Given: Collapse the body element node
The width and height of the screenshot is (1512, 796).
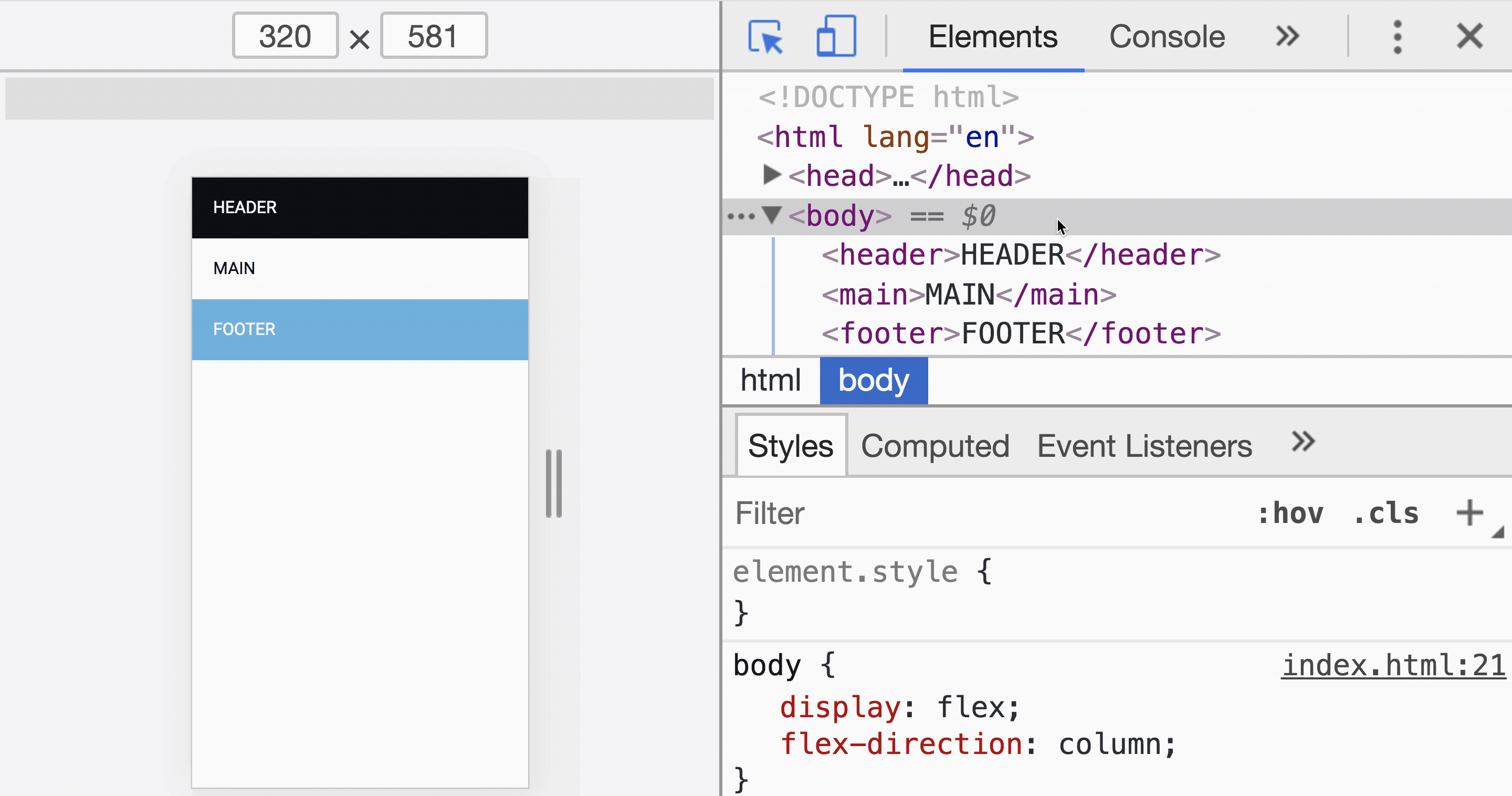Looking at the screenshot, I should [x=771, y=215].
